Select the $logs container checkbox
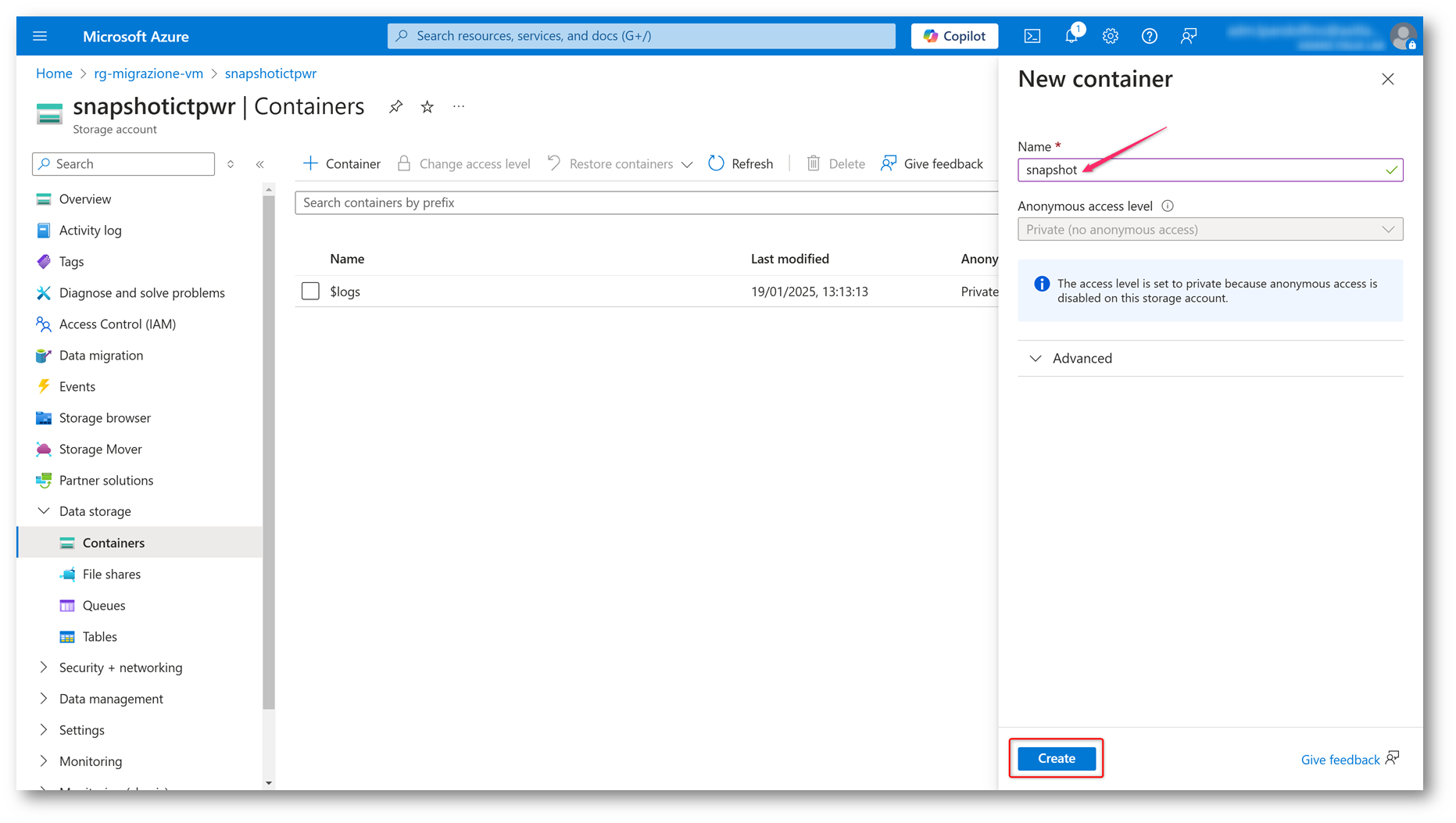 click(310, 292)
